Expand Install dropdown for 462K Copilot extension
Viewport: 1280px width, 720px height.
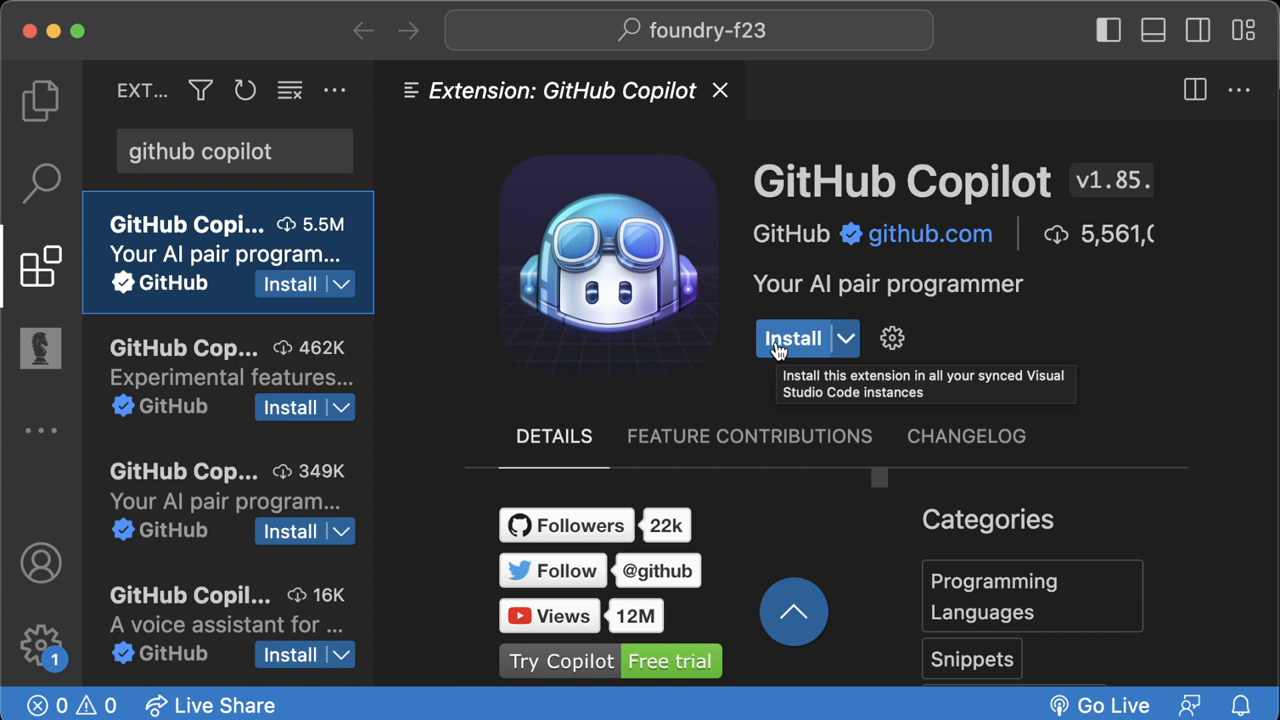pos(342,408)
